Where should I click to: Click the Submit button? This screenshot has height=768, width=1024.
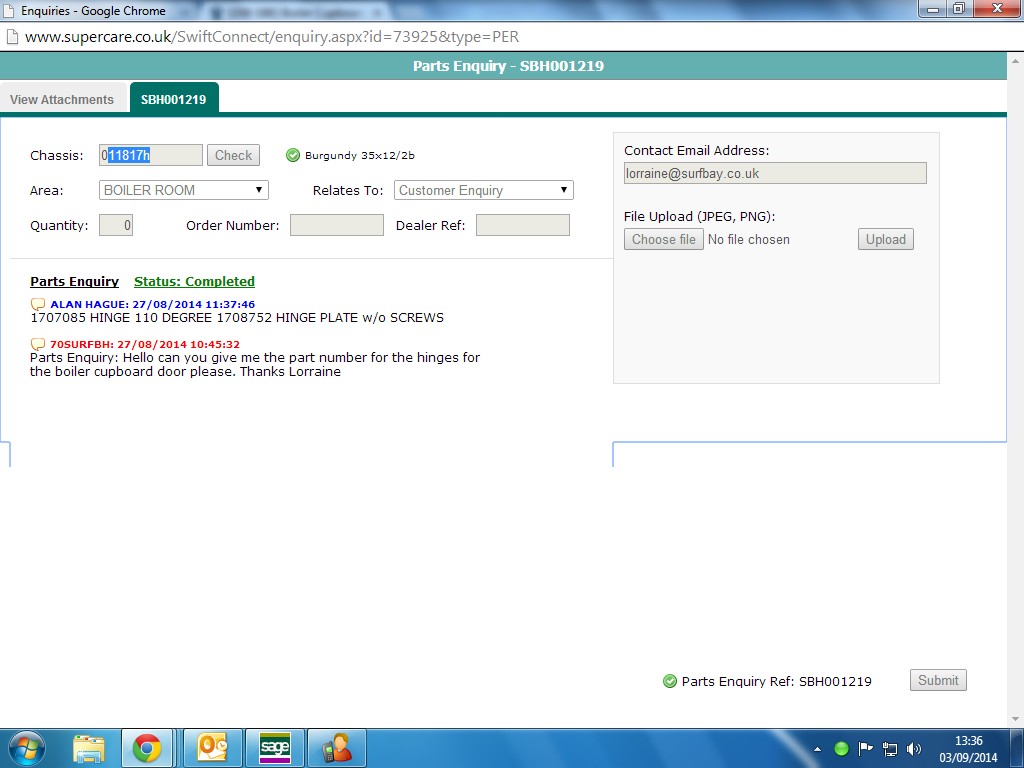tap(938, 680)
